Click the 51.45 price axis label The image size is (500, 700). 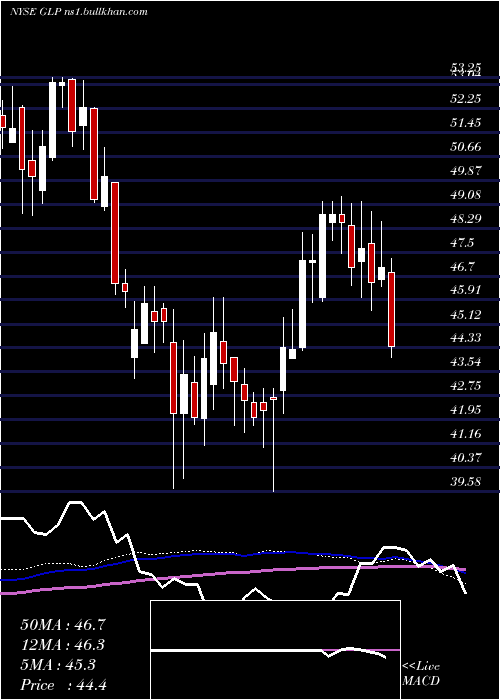pos(466,122)
